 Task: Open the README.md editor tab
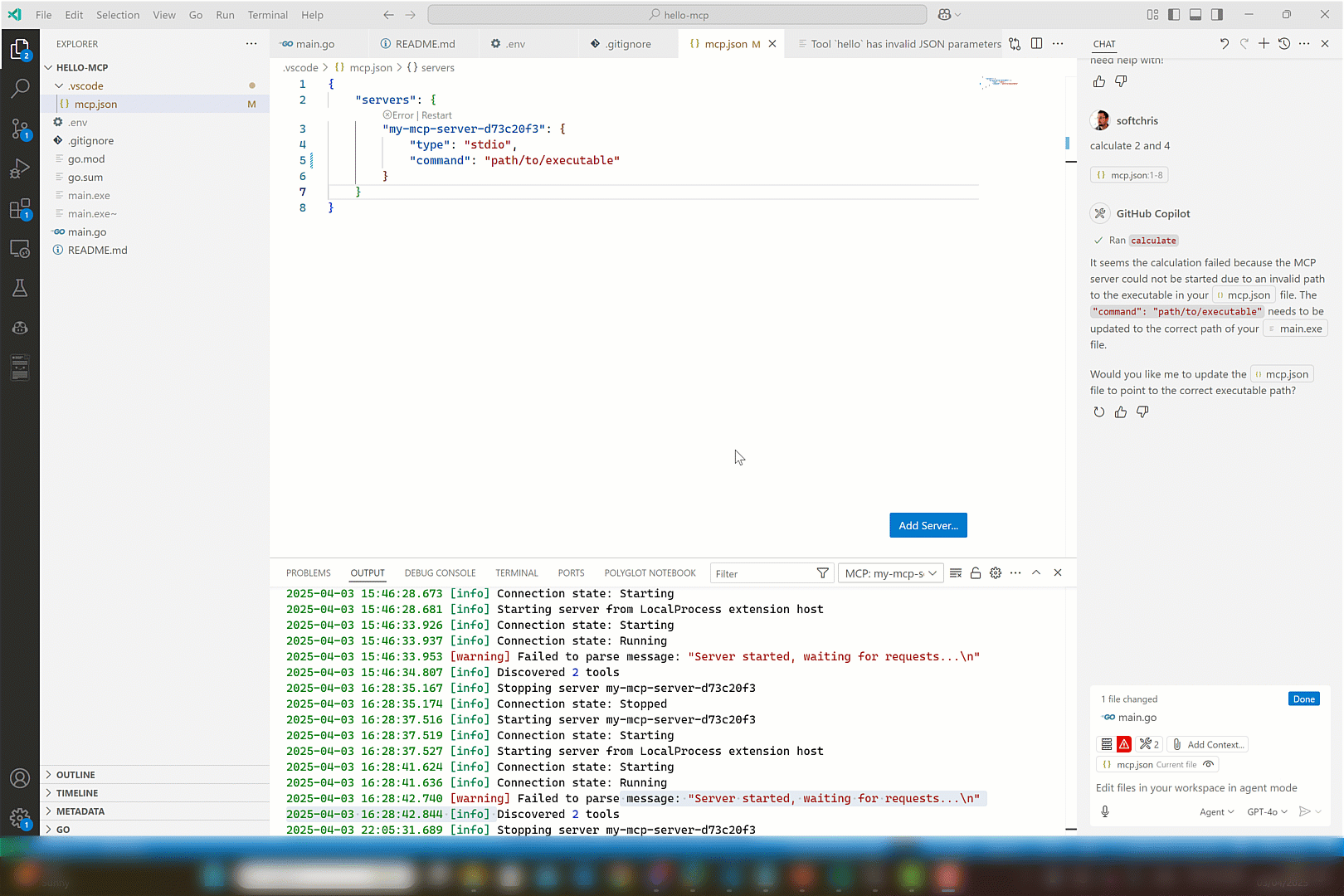[x=424, y=43]
